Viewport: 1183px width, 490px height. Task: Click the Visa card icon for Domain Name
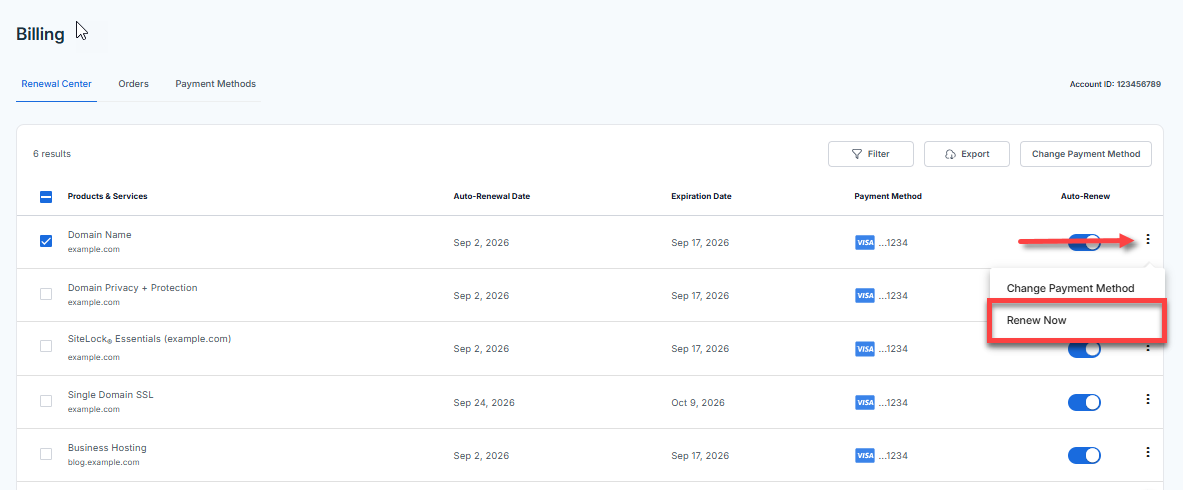[865, 242]
